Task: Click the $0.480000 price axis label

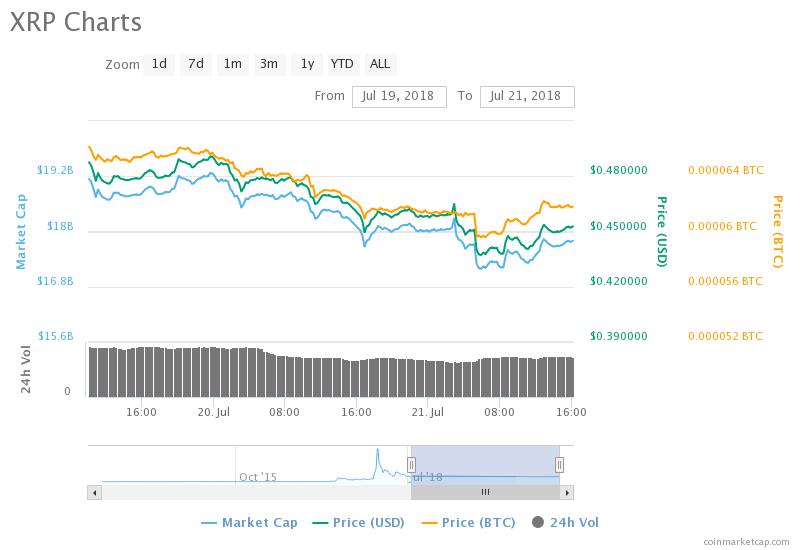Action: pyautogui.click(x=618, y=170)
